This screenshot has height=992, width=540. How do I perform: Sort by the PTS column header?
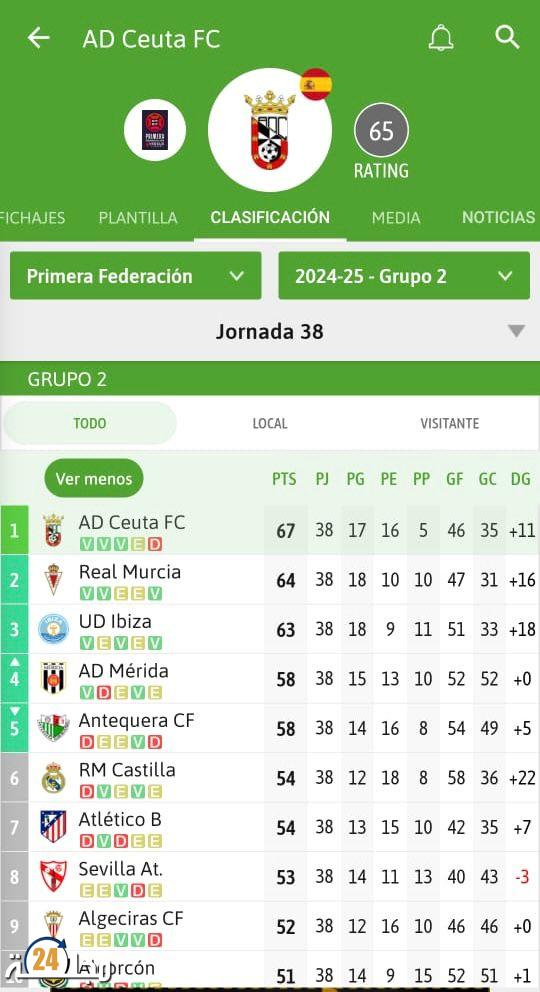[284, 479]
